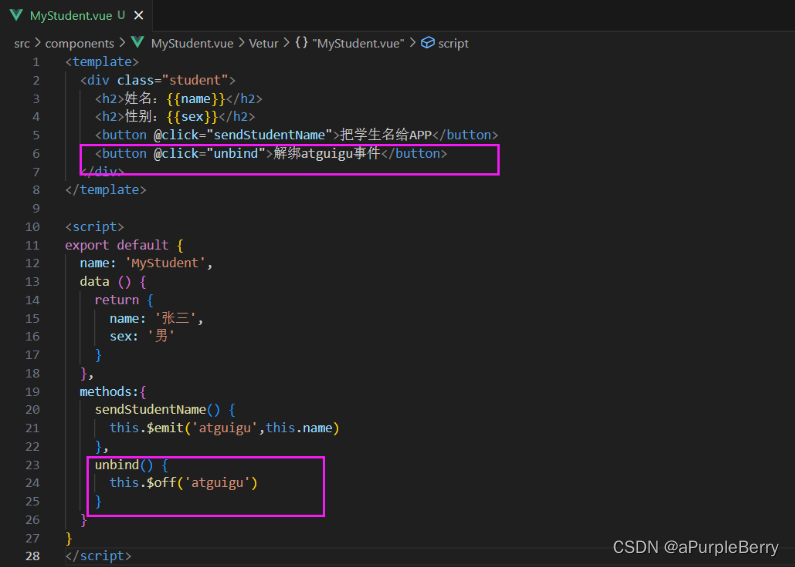
Task: Click "methods:" on line 19
Action: click(x=109, y=392)
